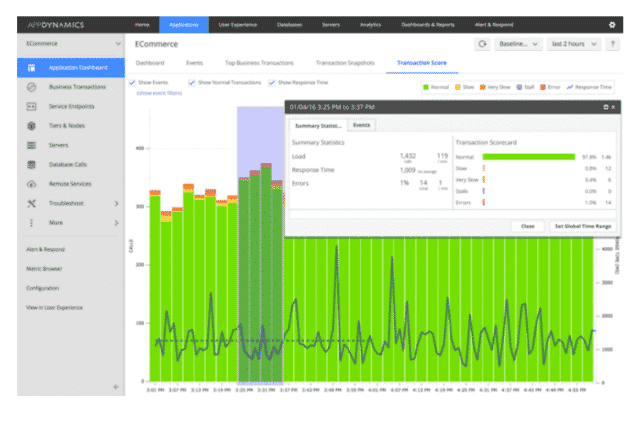Open Configuration in the sidebar
Image resolution: width=638 pixels, height=422 pixels.
point(42,288)
